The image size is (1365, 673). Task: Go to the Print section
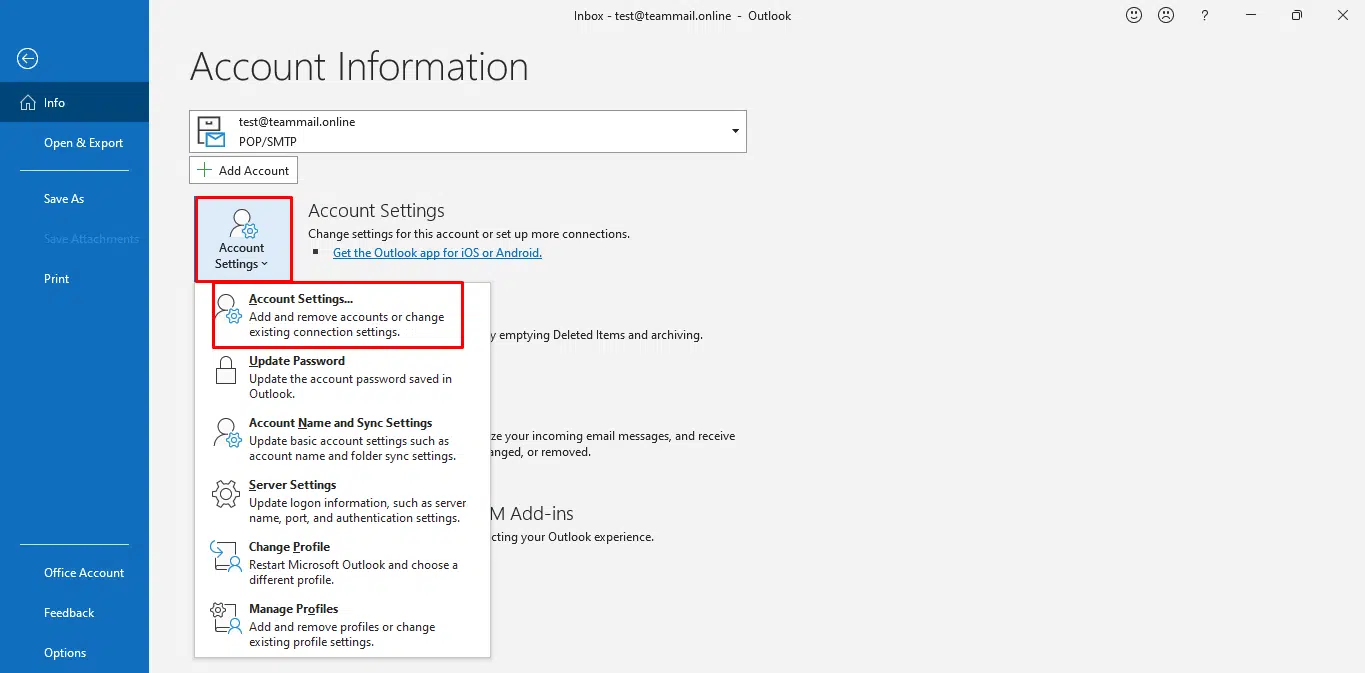(x=57, y=279)
